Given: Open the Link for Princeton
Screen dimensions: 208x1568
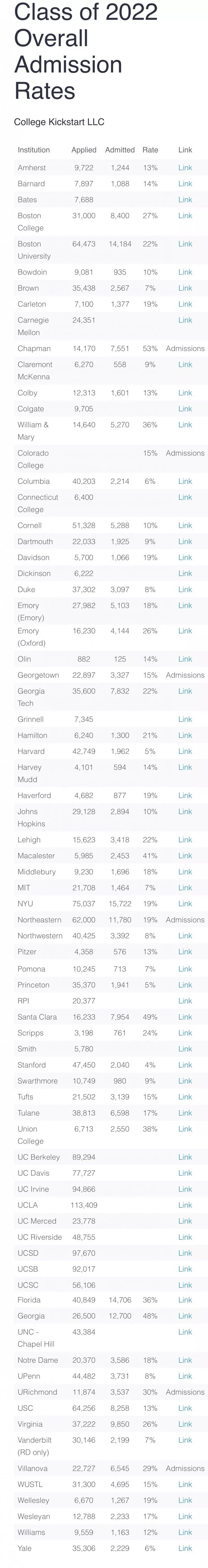Looking at the screenshot, I should click(x=185, y=985).
